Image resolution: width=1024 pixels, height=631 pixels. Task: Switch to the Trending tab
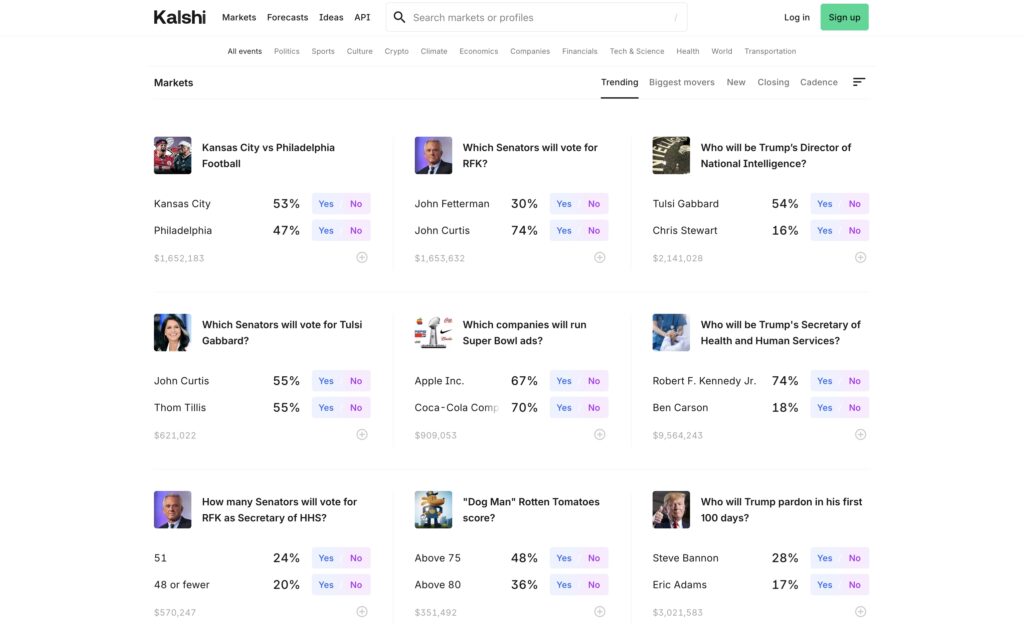(x=619, y=82)
